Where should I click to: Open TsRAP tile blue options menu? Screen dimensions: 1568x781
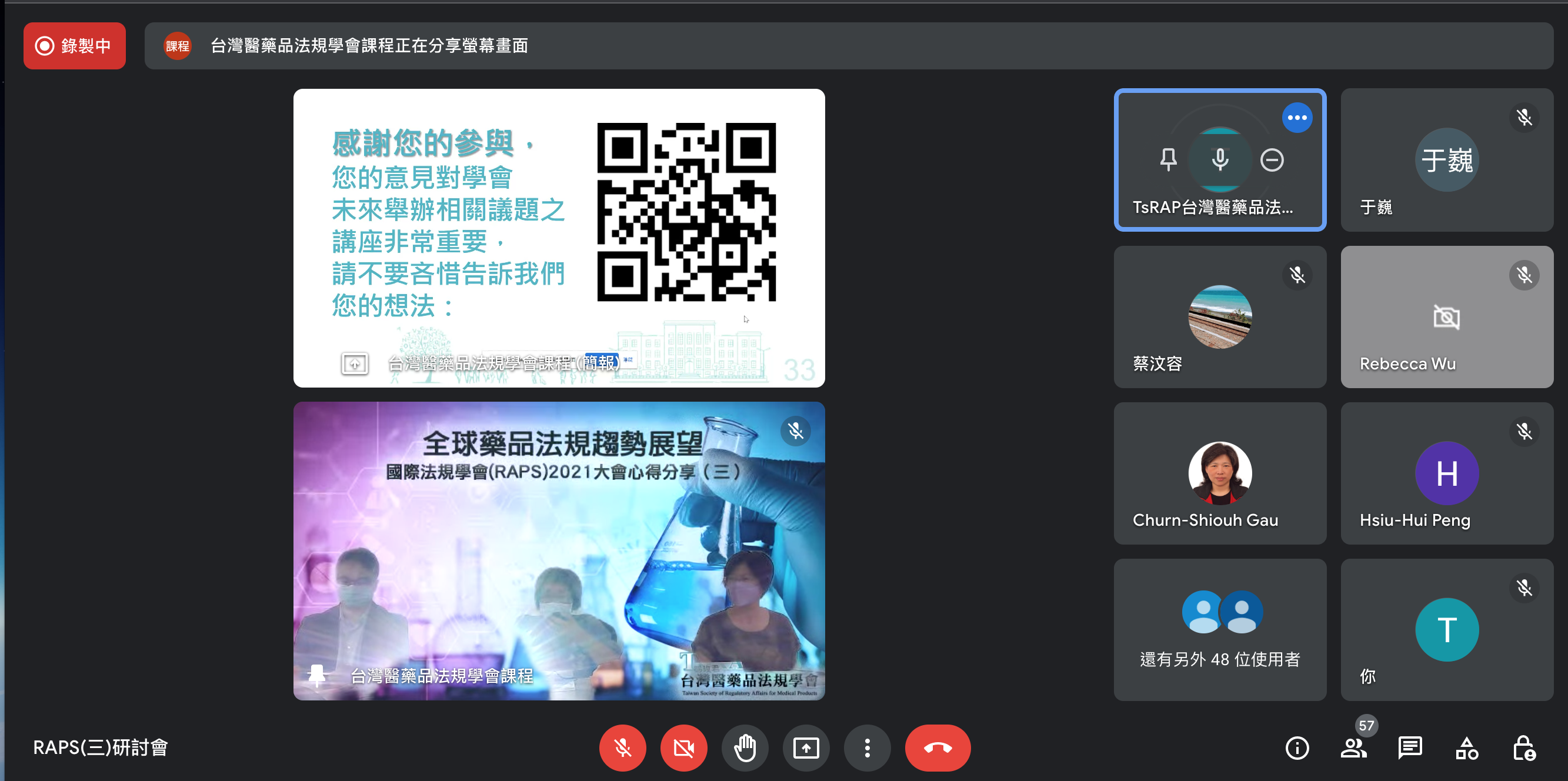point(1296,118)
